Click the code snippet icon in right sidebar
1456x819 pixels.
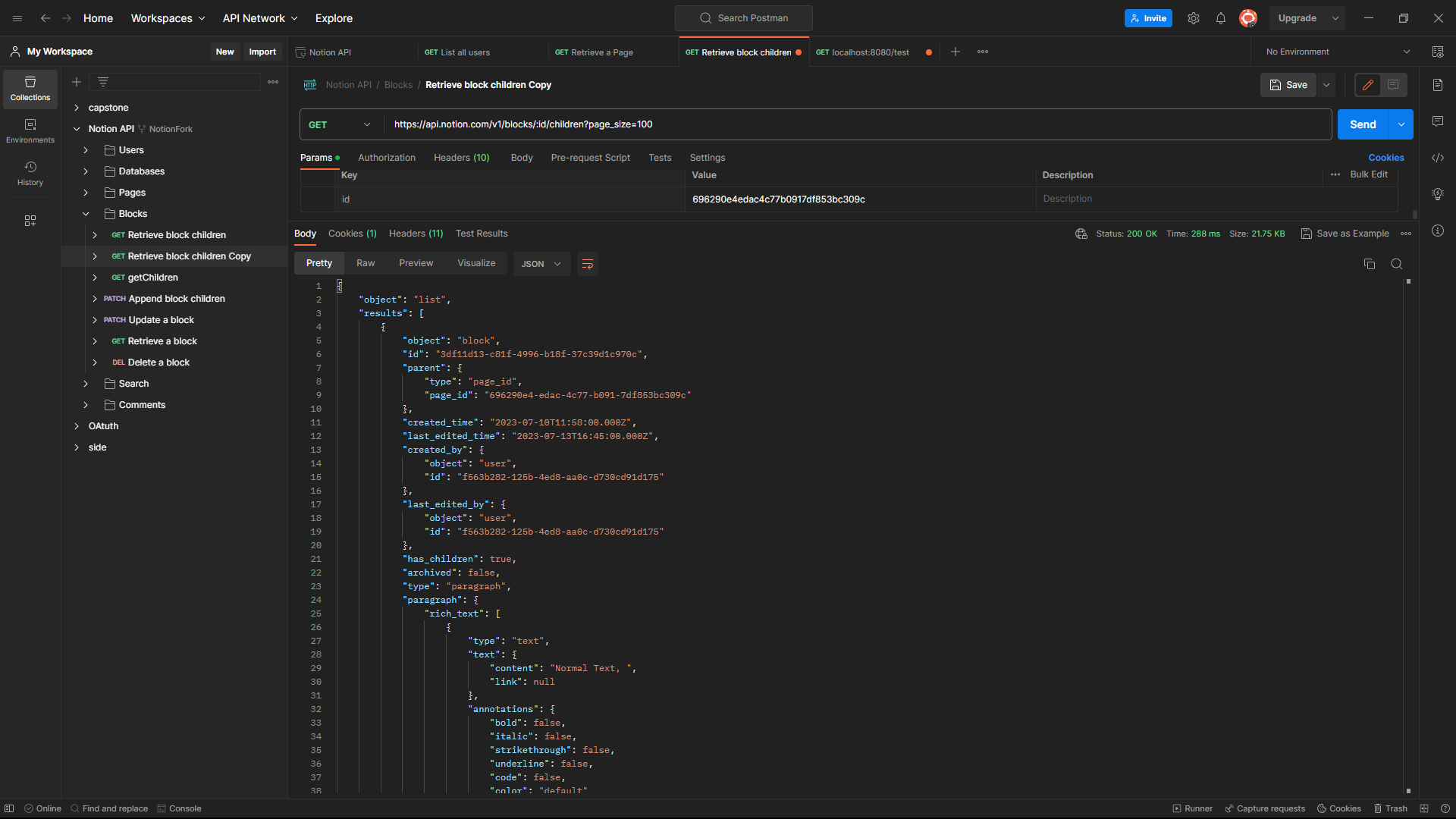(x=1437, y=158)
